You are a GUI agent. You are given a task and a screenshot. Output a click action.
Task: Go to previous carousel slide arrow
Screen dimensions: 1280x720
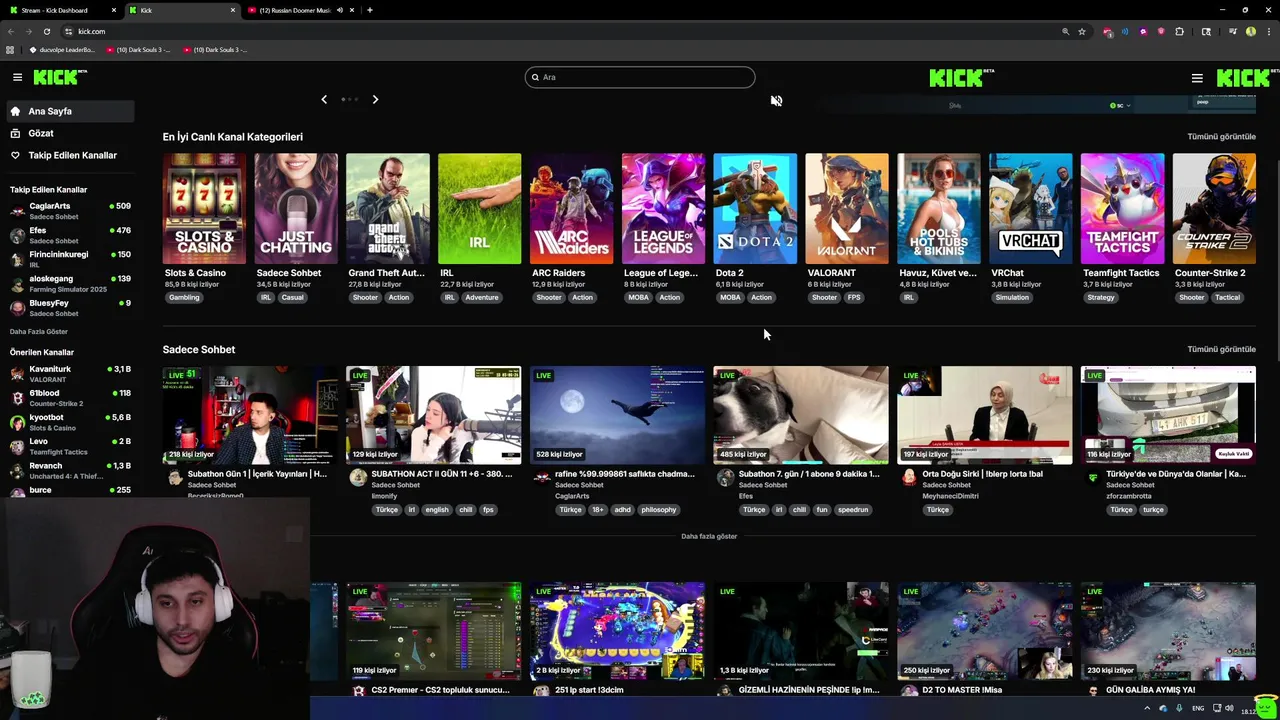[324, 99]
